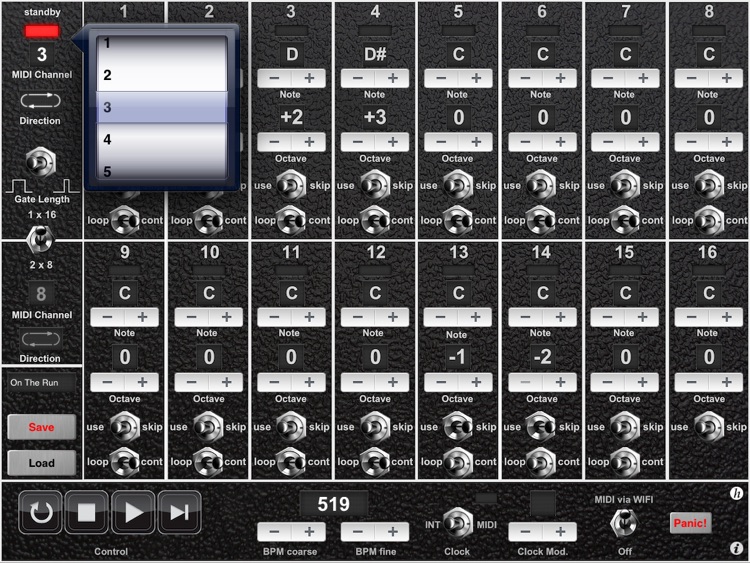The height and width of the screenshot is (563, 750).
Task: Open the help icon above info
Action: tap(736, 493)
